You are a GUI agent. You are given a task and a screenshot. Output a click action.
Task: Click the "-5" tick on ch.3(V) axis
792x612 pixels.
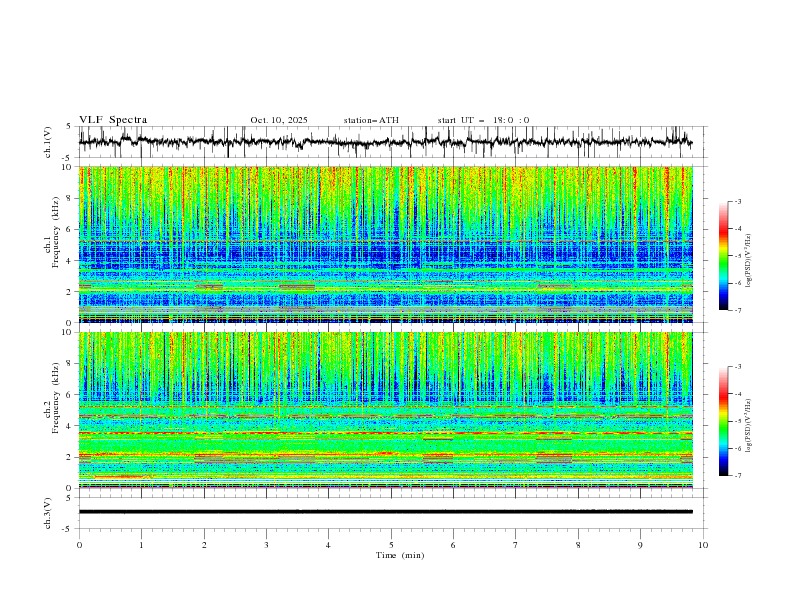coord(67,529)
